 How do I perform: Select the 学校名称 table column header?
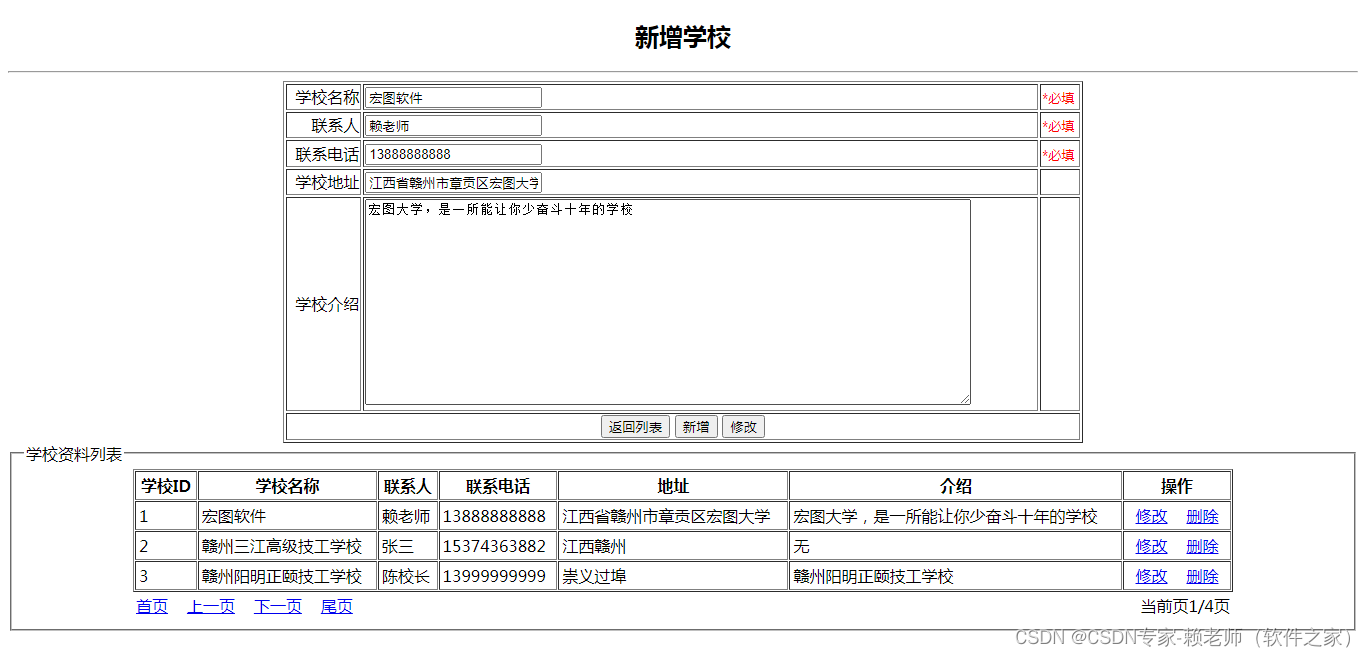click(288, 486)
